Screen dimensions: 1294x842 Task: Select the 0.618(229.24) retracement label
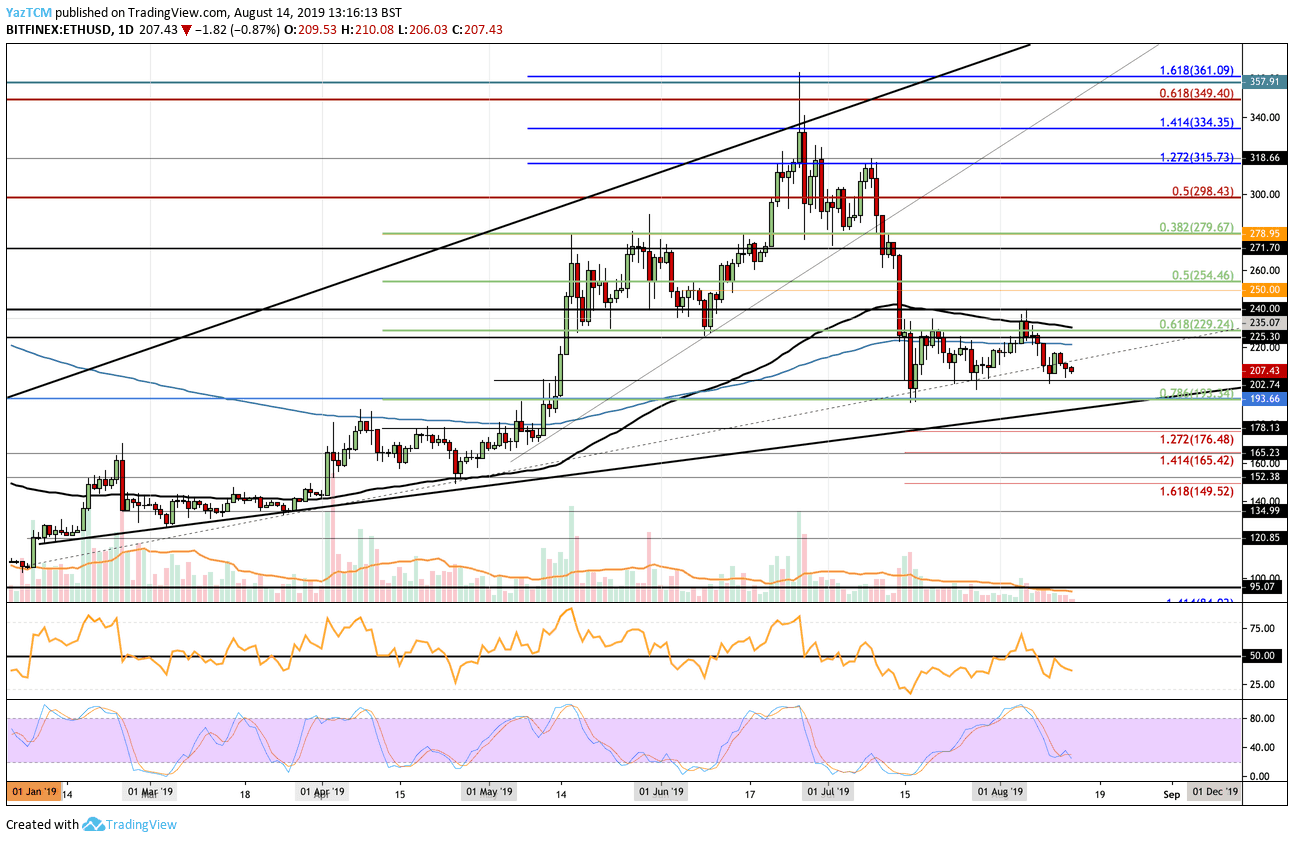coord(1198,324)
